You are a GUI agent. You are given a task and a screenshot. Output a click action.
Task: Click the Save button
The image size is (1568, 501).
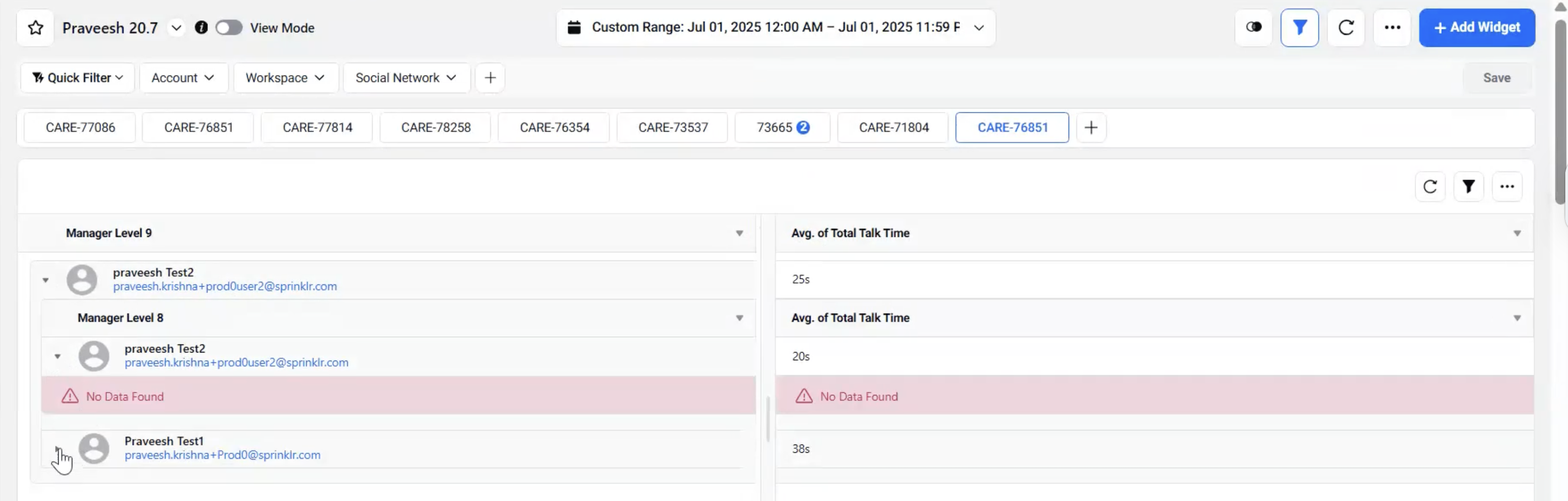pyautogui.click(x=1497, y=78)
